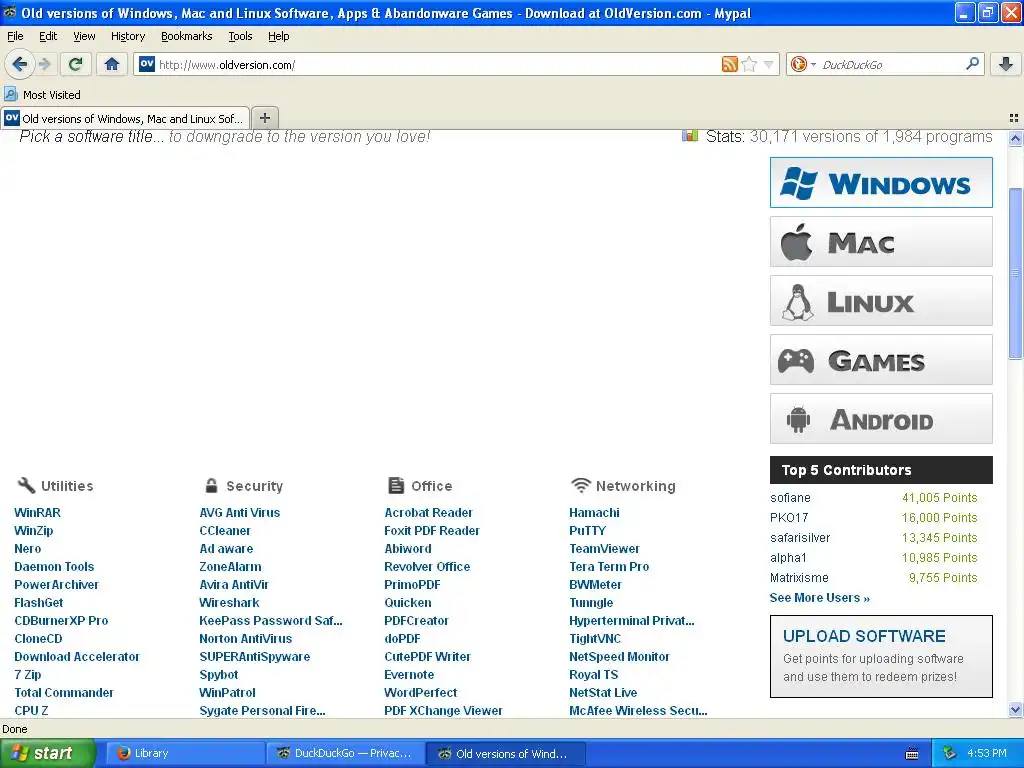Open a new tab with plus button
This screenshot has width=1024, height=768.
[264, 118]
